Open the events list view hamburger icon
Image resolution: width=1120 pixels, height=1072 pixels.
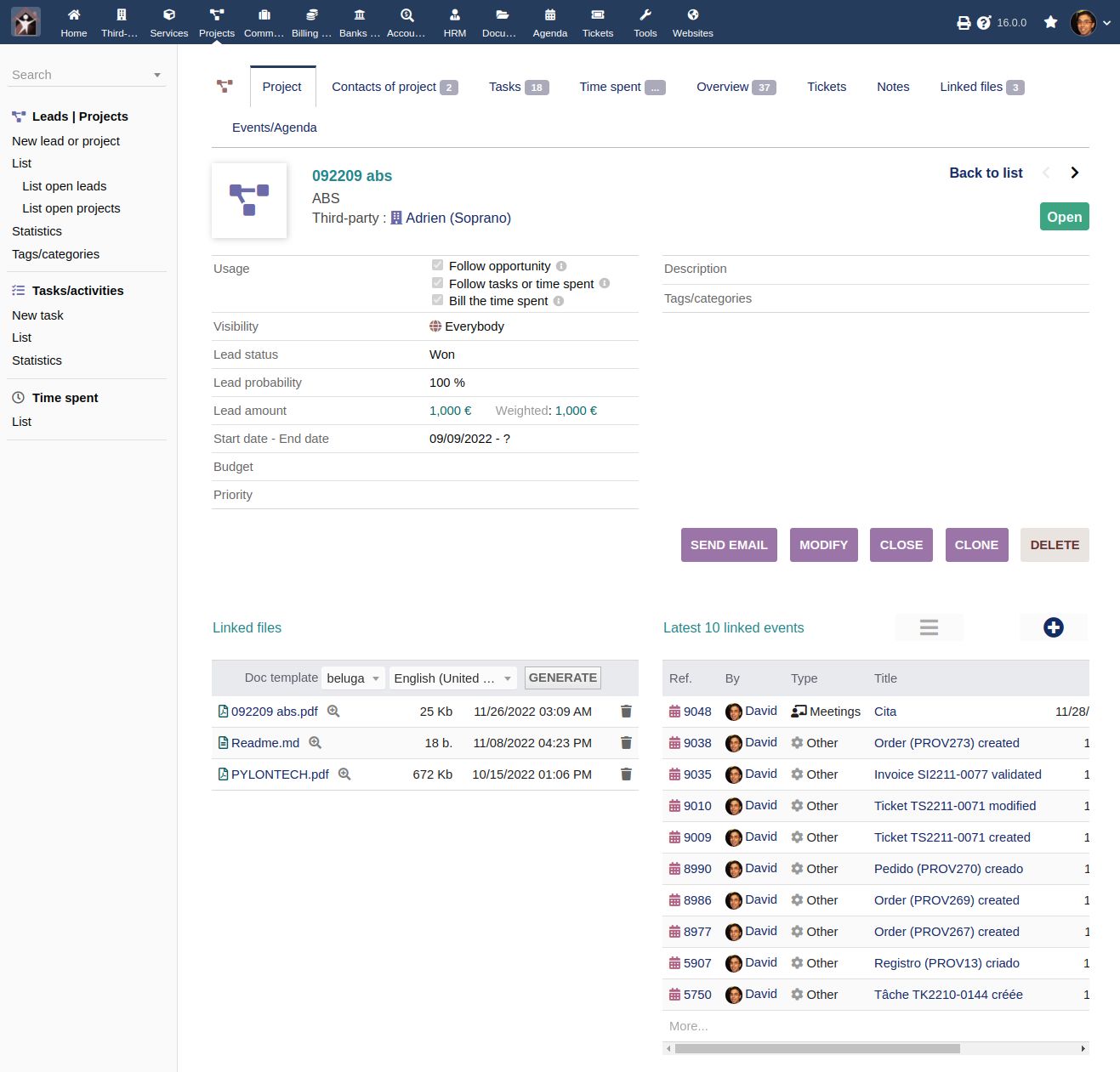[929, 627]
